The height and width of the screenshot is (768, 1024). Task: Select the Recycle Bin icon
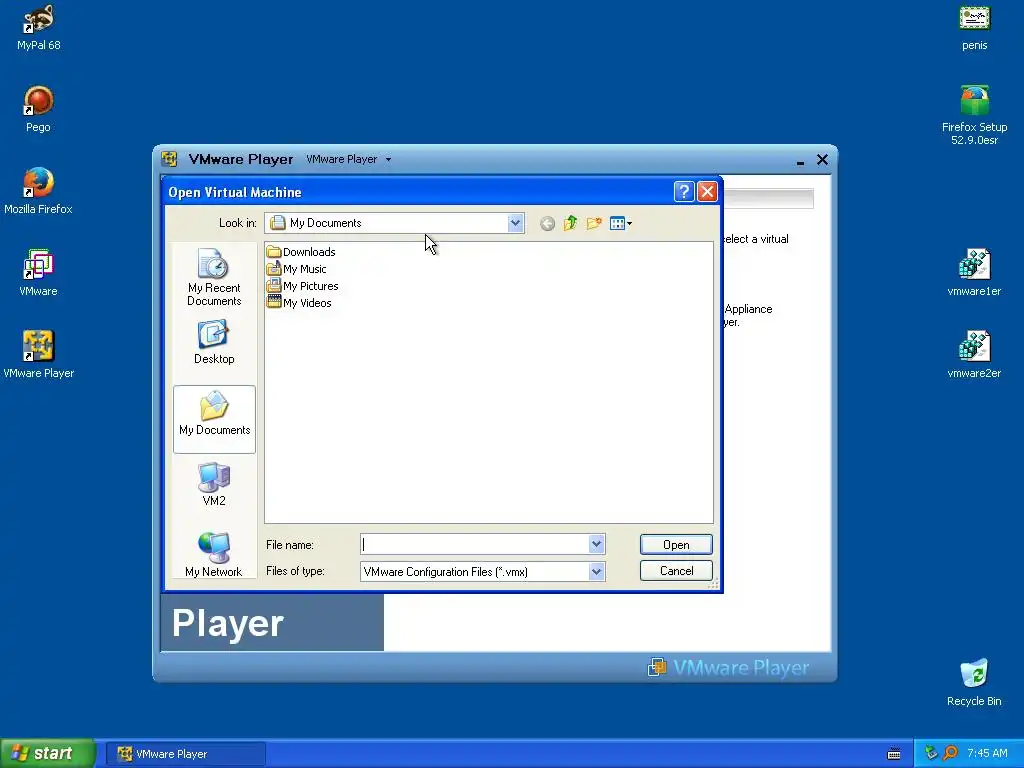[974, 682]
